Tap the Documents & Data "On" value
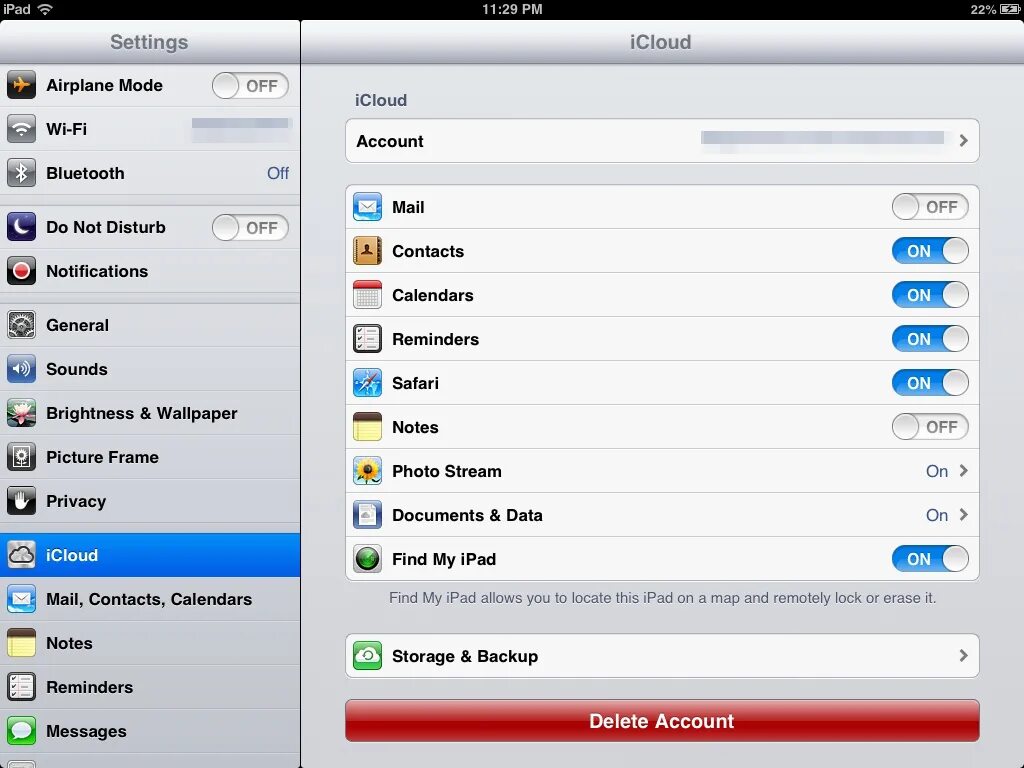This screenshot has height=768, width=1024. [x=937, y=515]
